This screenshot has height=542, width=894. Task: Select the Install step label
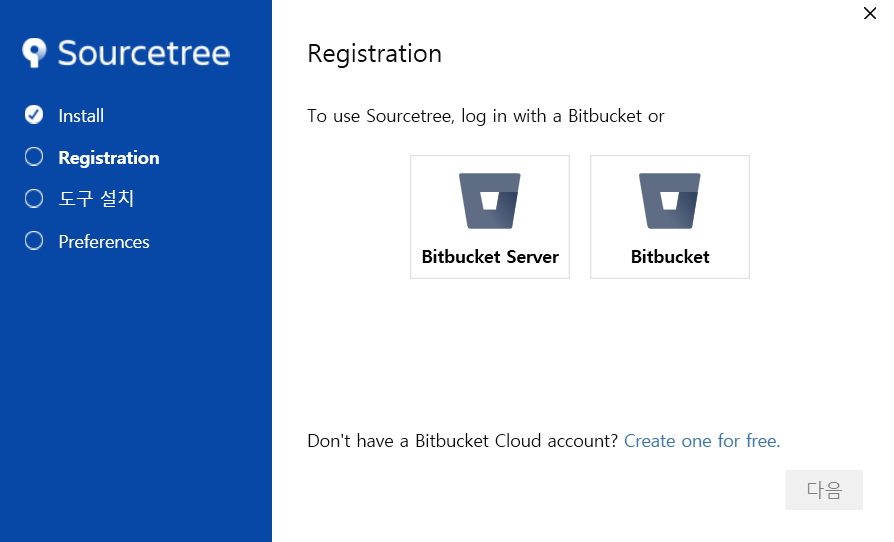pos(81,116)
